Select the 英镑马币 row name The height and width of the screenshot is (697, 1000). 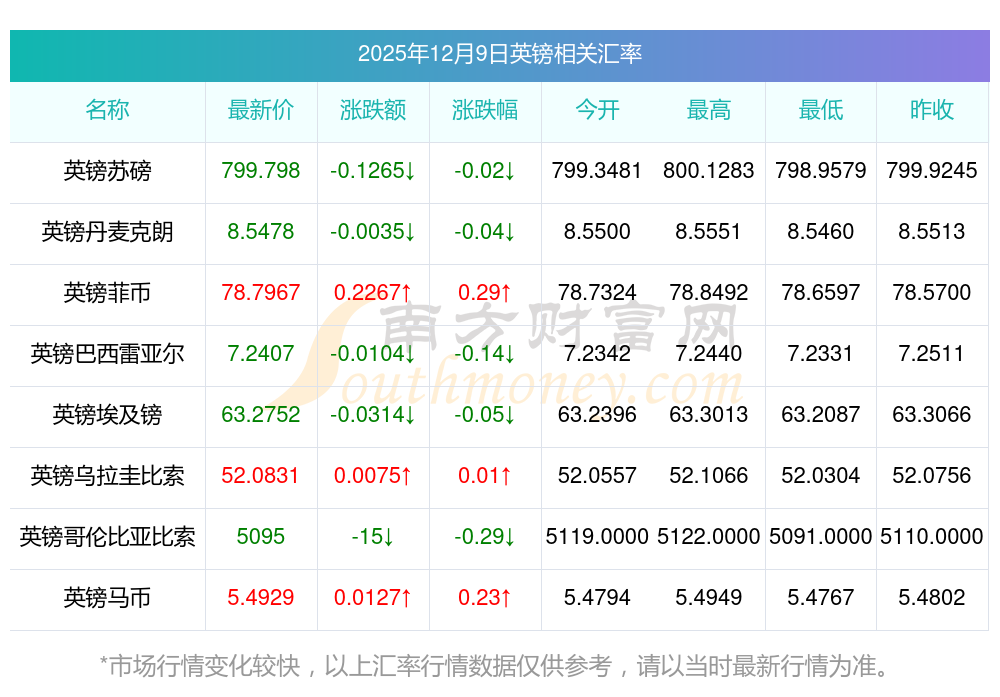107,598
